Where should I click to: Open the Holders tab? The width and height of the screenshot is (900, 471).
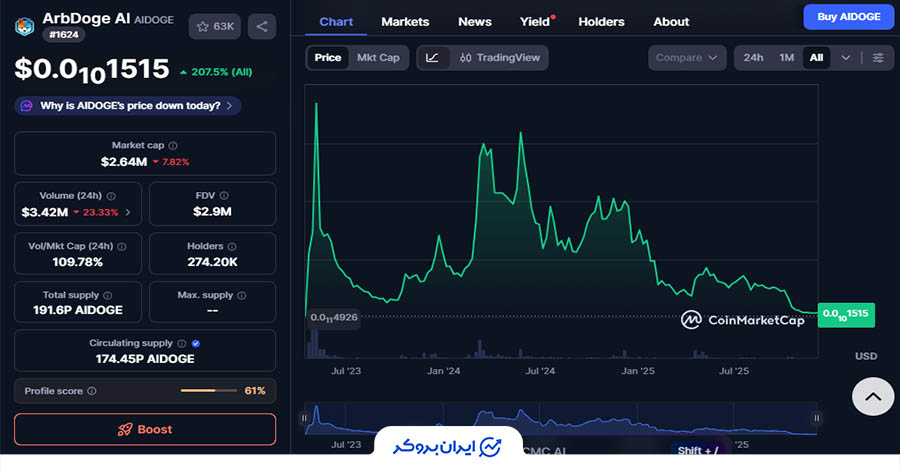[x=601, y=22]
